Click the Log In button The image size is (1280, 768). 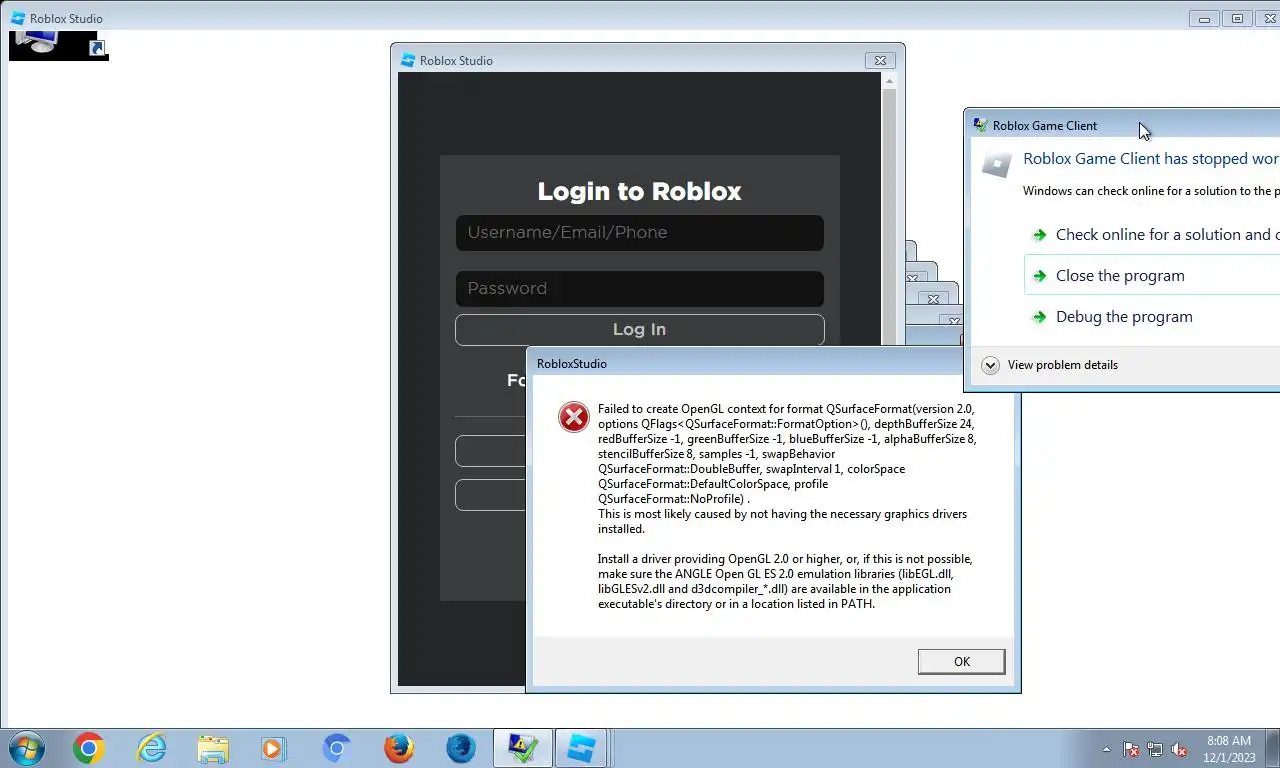pos(639,329)
